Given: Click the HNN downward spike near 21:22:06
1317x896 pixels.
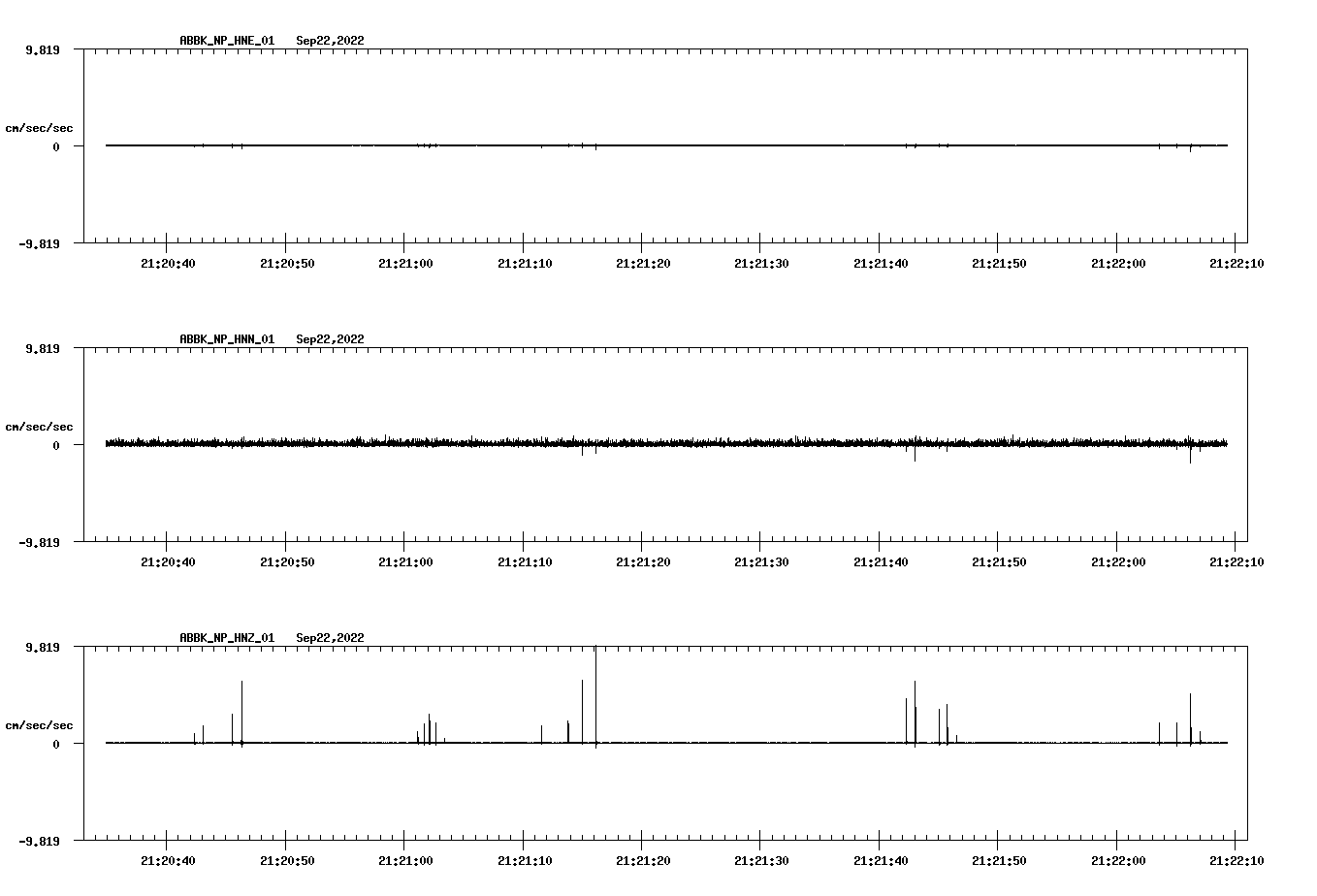Looking at the screenshot, I should pos(1190,453).
